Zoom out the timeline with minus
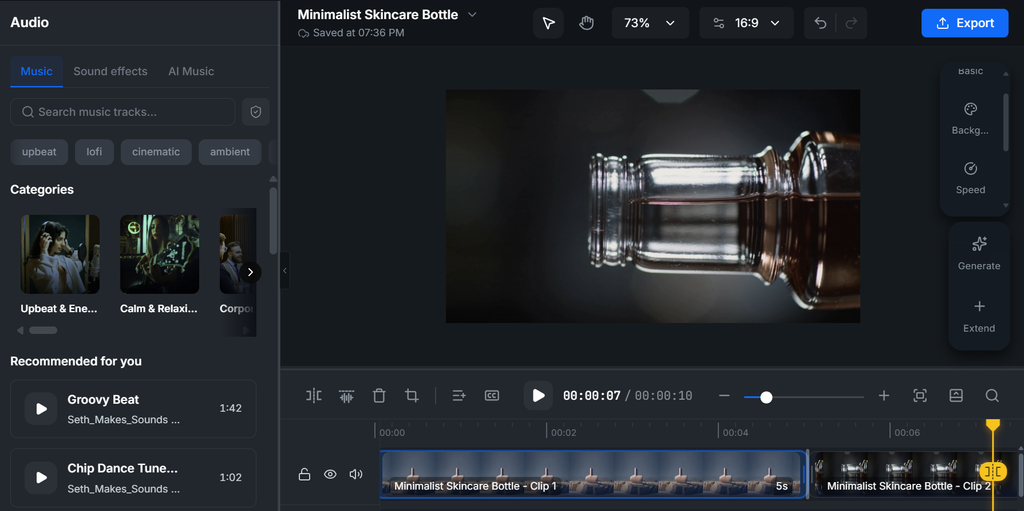Viewport: 1024px width, 511px height. (724, 395)
